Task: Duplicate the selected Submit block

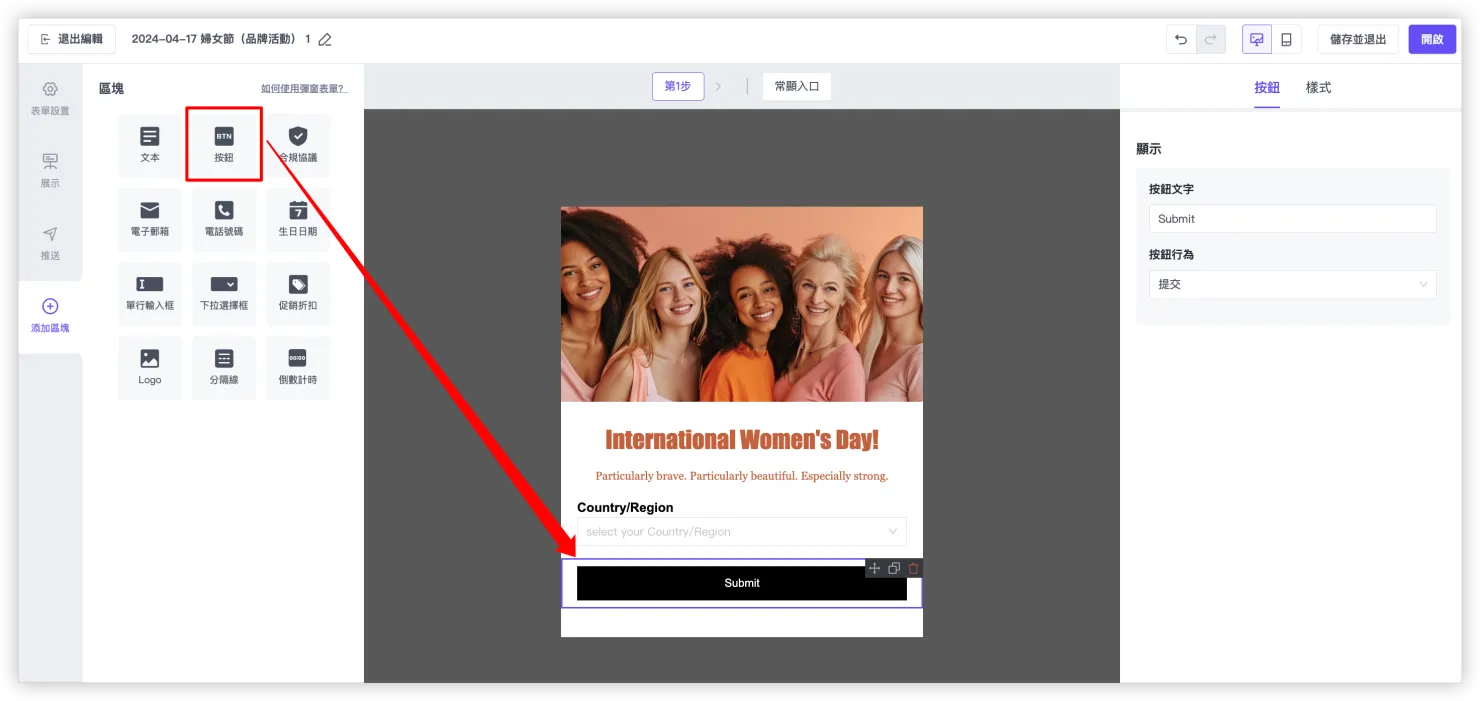Action: click(894, 568)
